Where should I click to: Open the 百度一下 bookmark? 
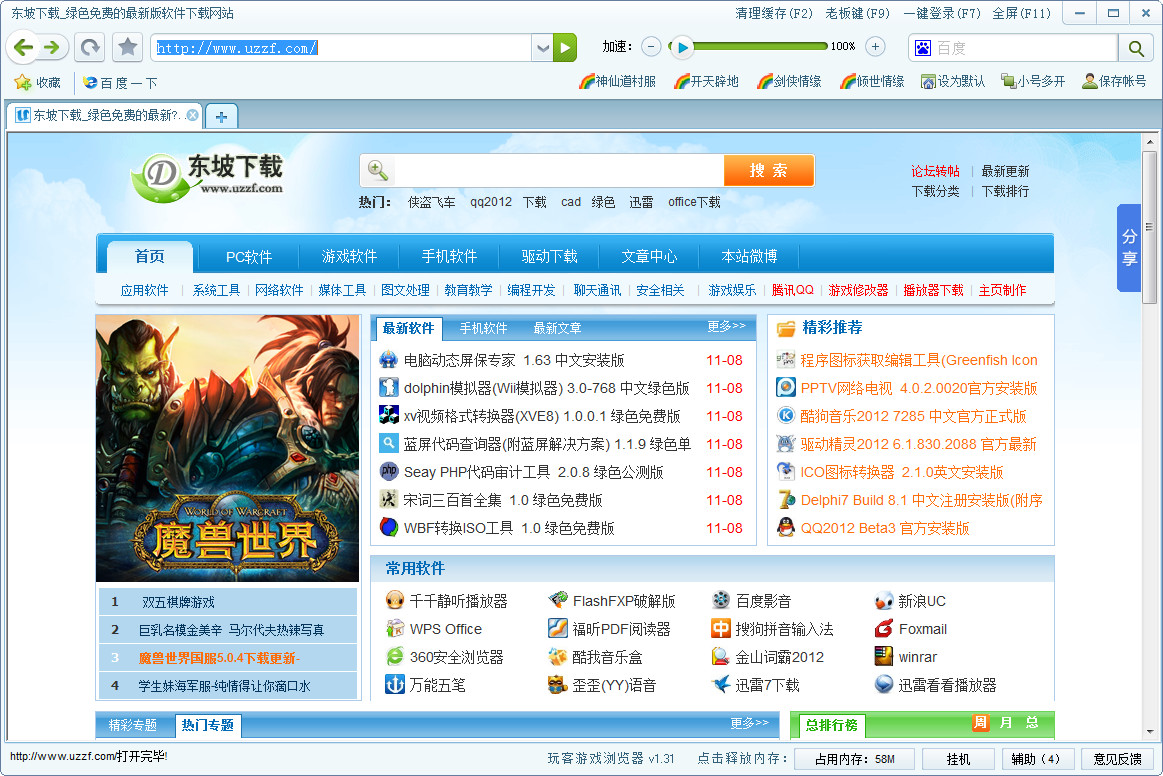coord(120,82)
